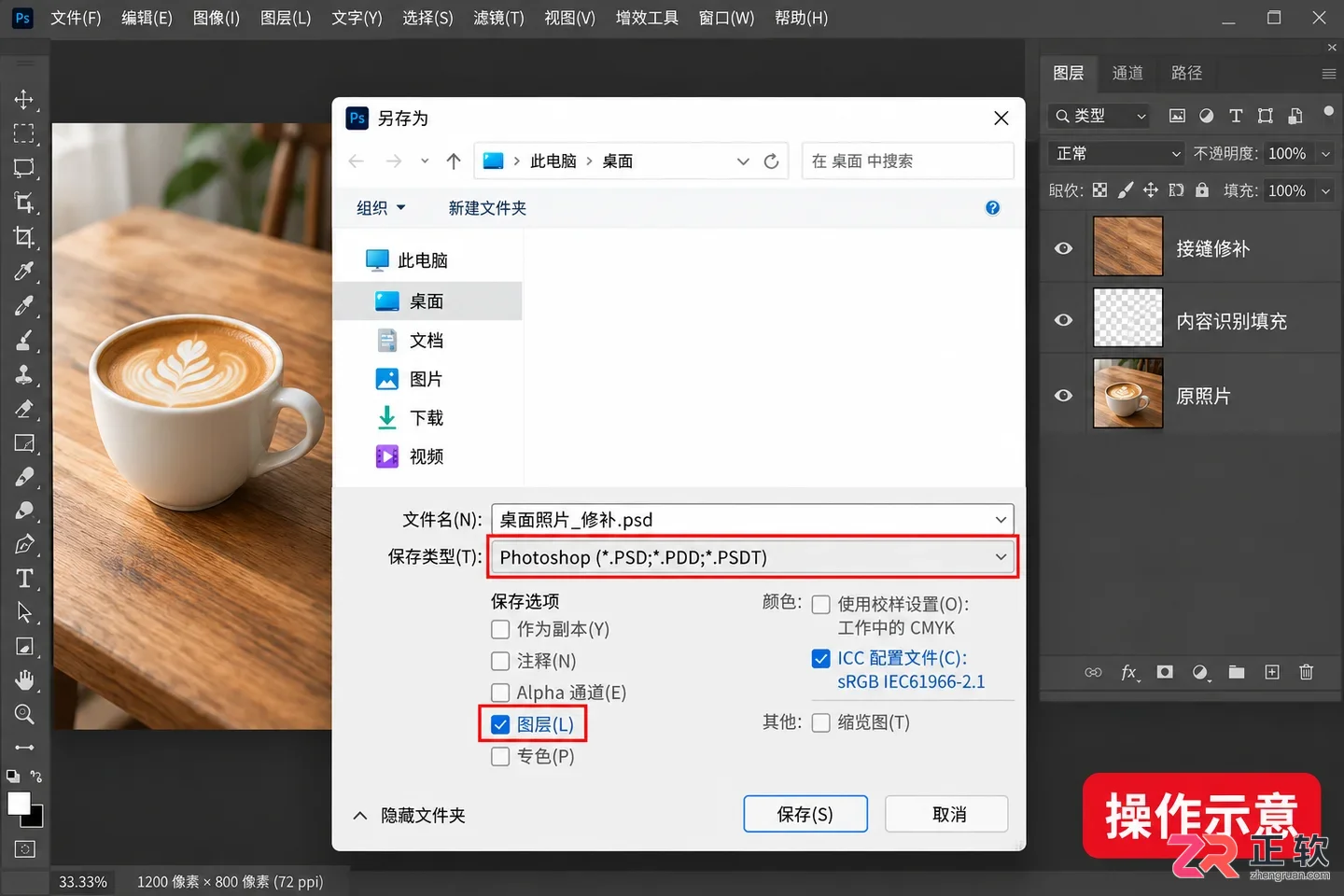Refresh the folder view in Save As dialog

771,161
